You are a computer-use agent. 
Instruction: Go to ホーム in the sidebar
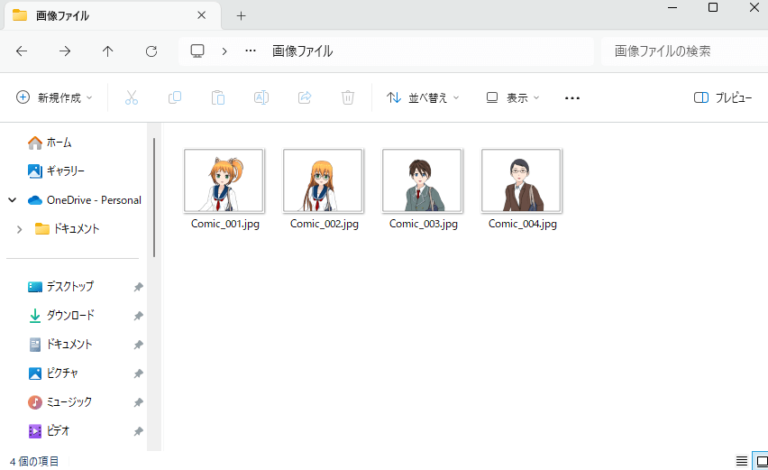pyautogui.click(x=58, y=142)
